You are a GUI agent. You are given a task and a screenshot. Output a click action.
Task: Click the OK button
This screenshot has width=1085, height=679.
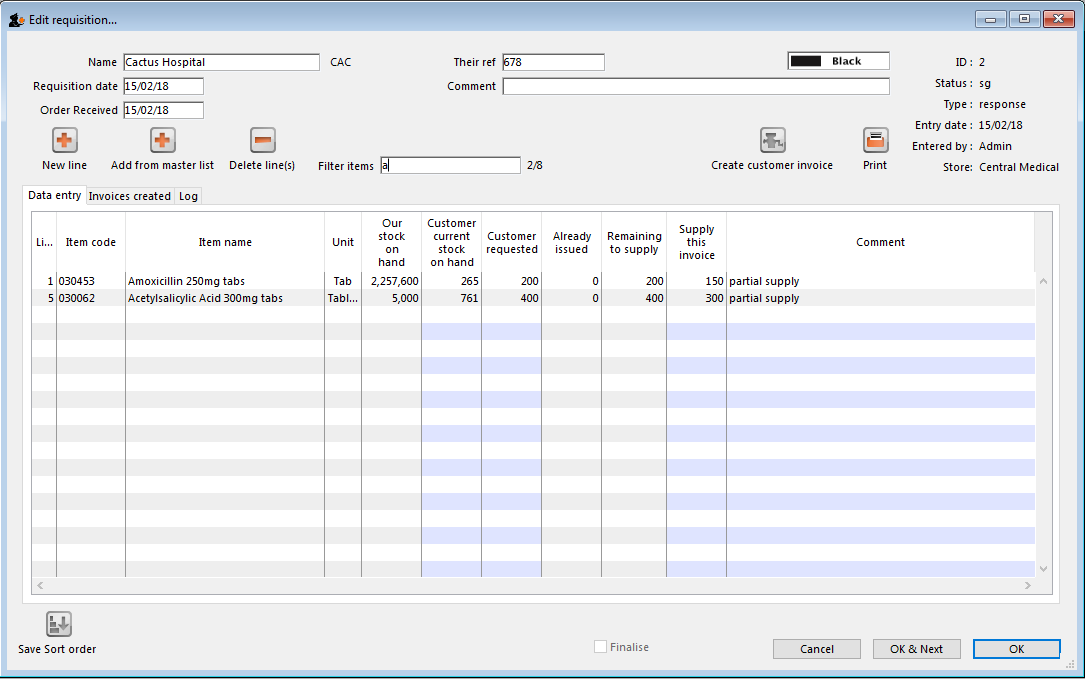tap(1016, 649)
